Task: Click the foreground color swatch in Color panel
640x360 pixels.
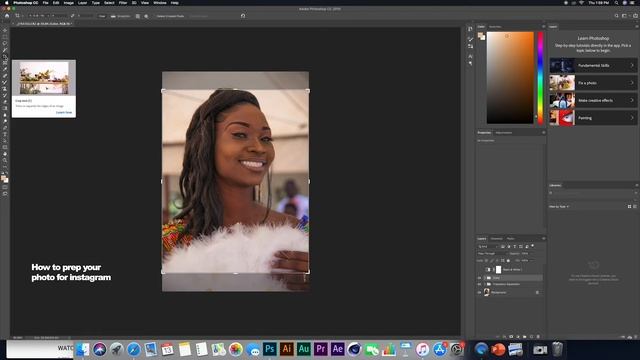Action: [x=481, y=36]
